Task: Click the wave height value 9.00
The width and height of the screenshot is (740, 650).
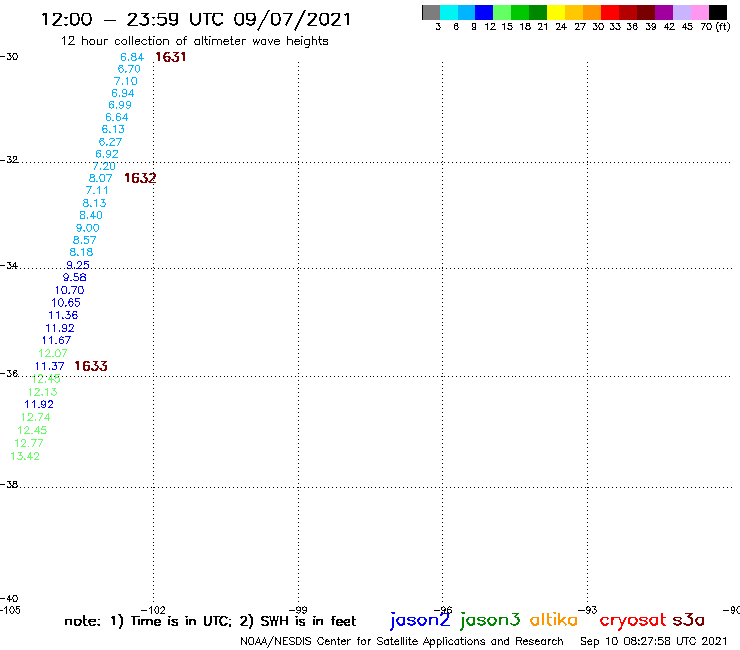Action: [x=88, y=228]
